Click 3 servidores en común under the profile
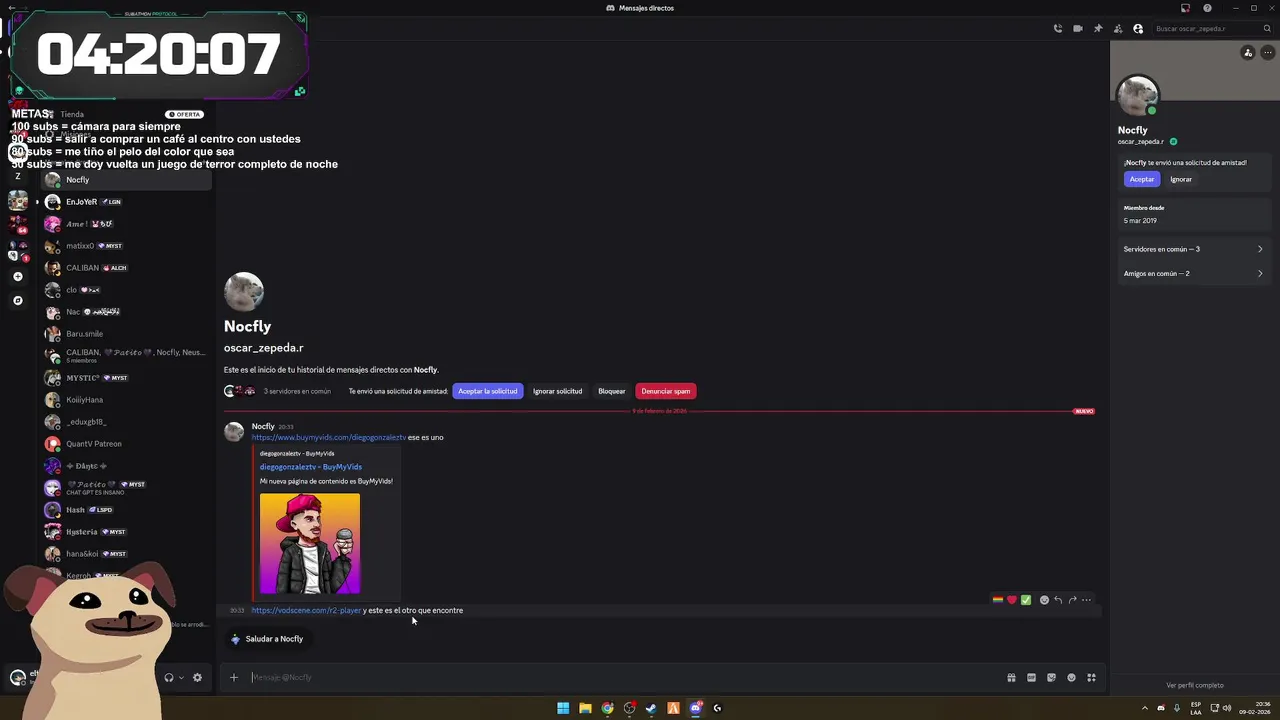This screenshot has width=1280, height=720. tap(297, 391)
